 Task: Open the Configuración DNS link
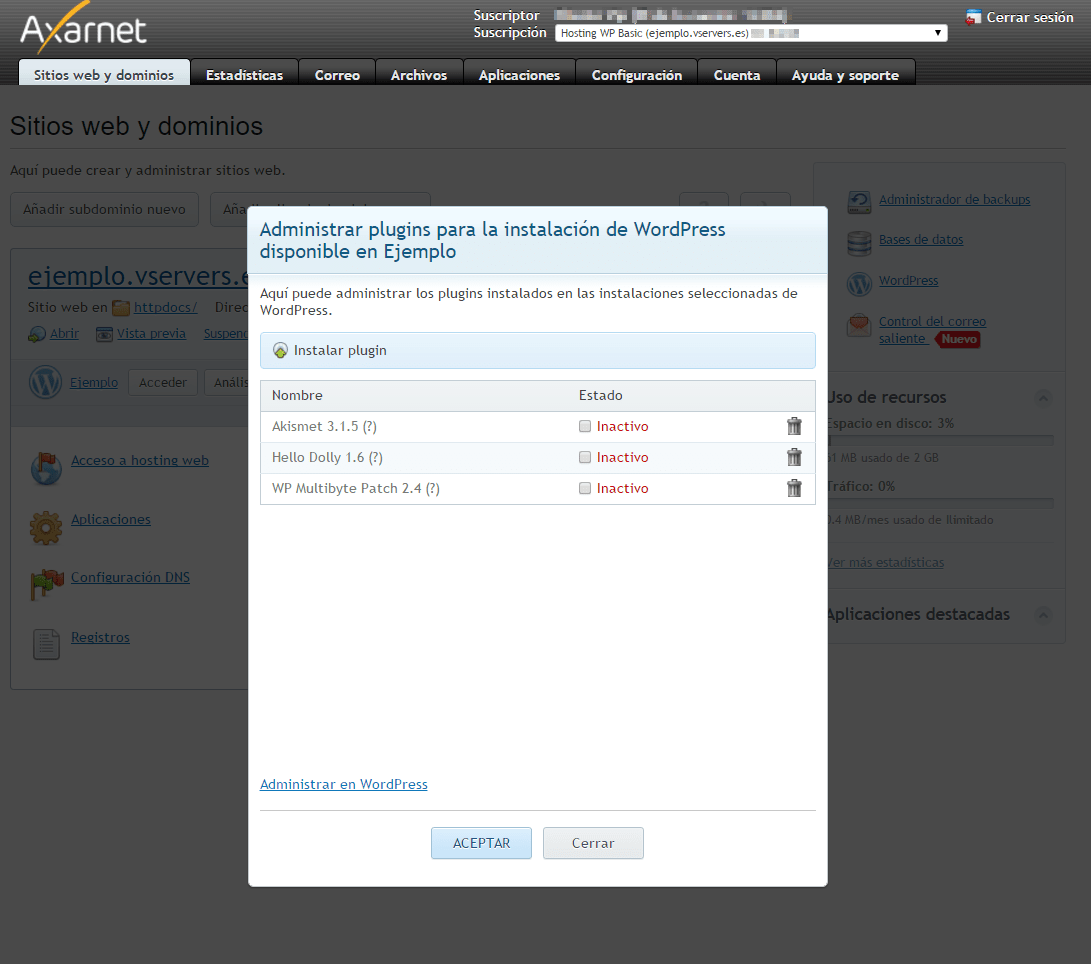(130, 577)
